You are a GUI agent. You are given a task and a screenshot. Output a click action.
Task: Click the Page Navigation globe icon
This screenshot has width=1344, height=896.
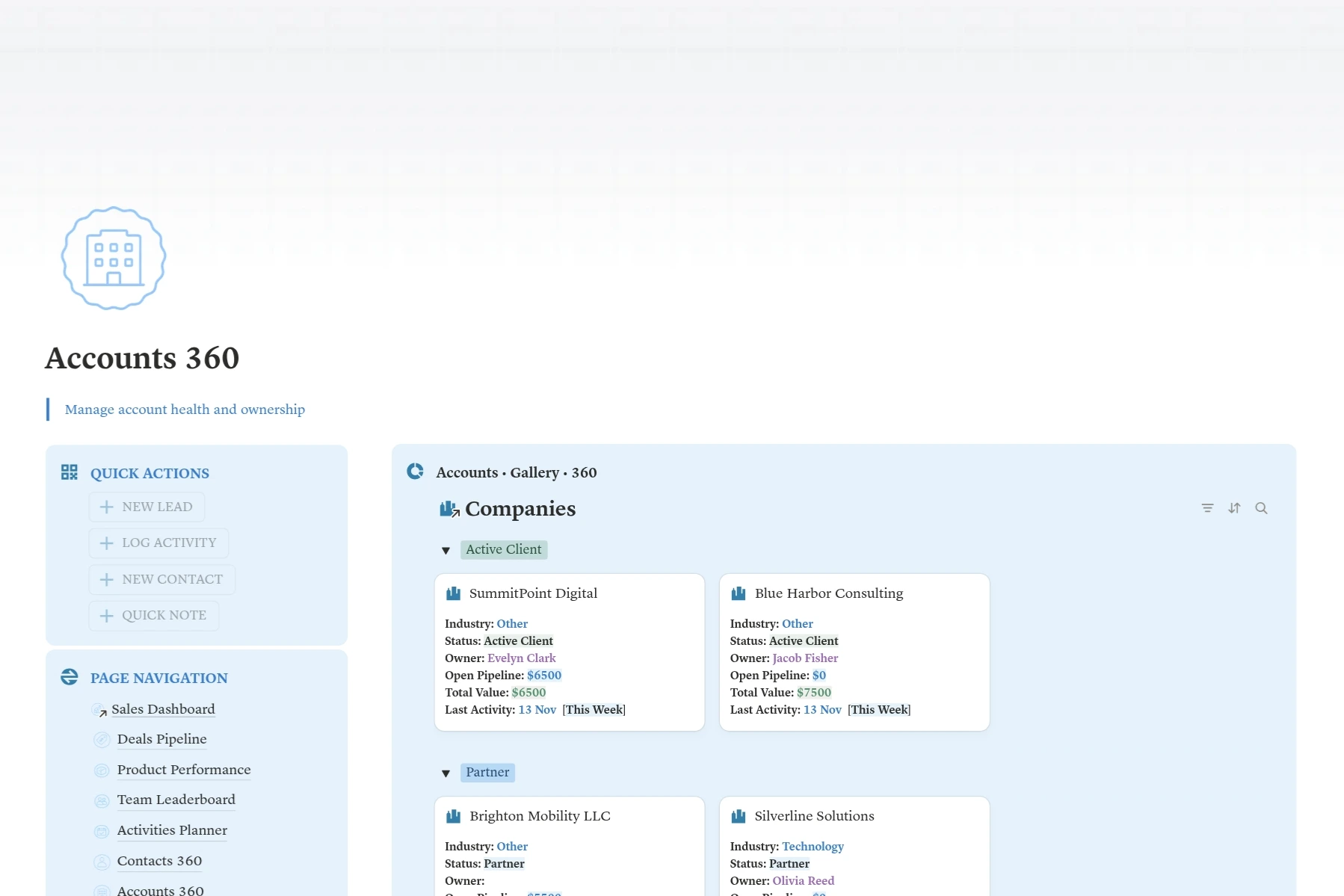[70, 677]
